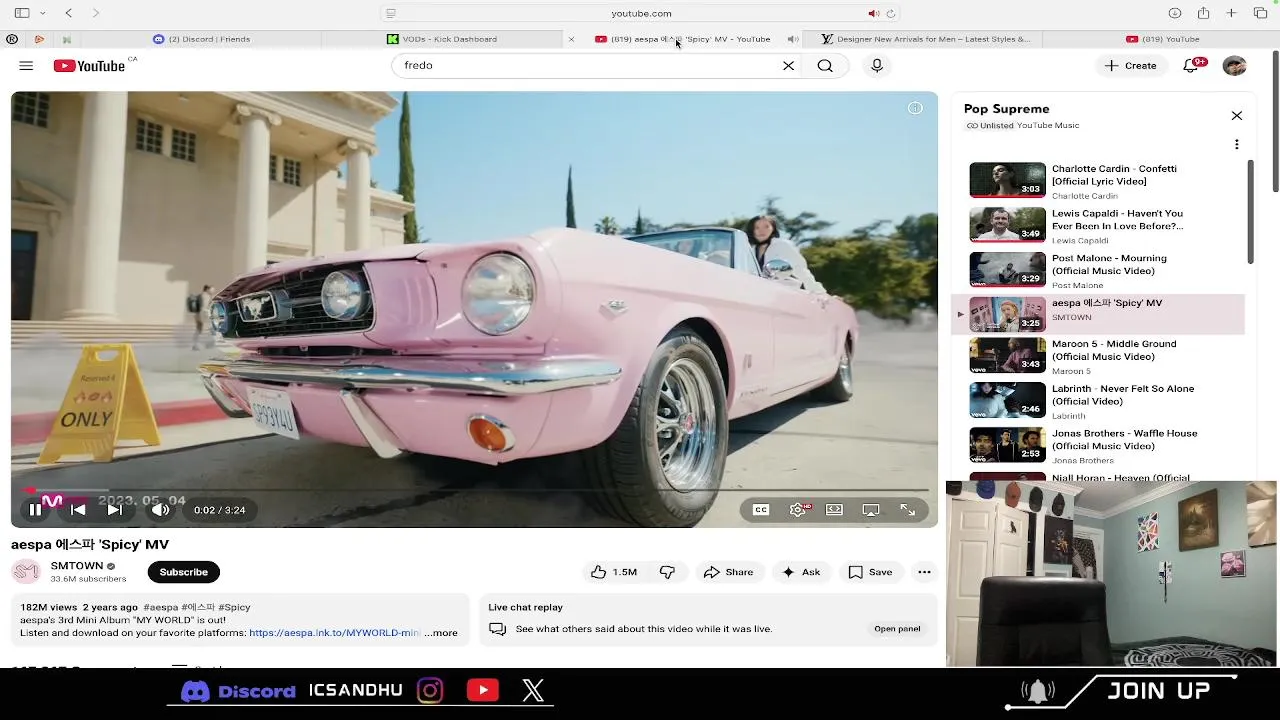Click the video info card icon
1280x720 pixels.
pos(915,108)
